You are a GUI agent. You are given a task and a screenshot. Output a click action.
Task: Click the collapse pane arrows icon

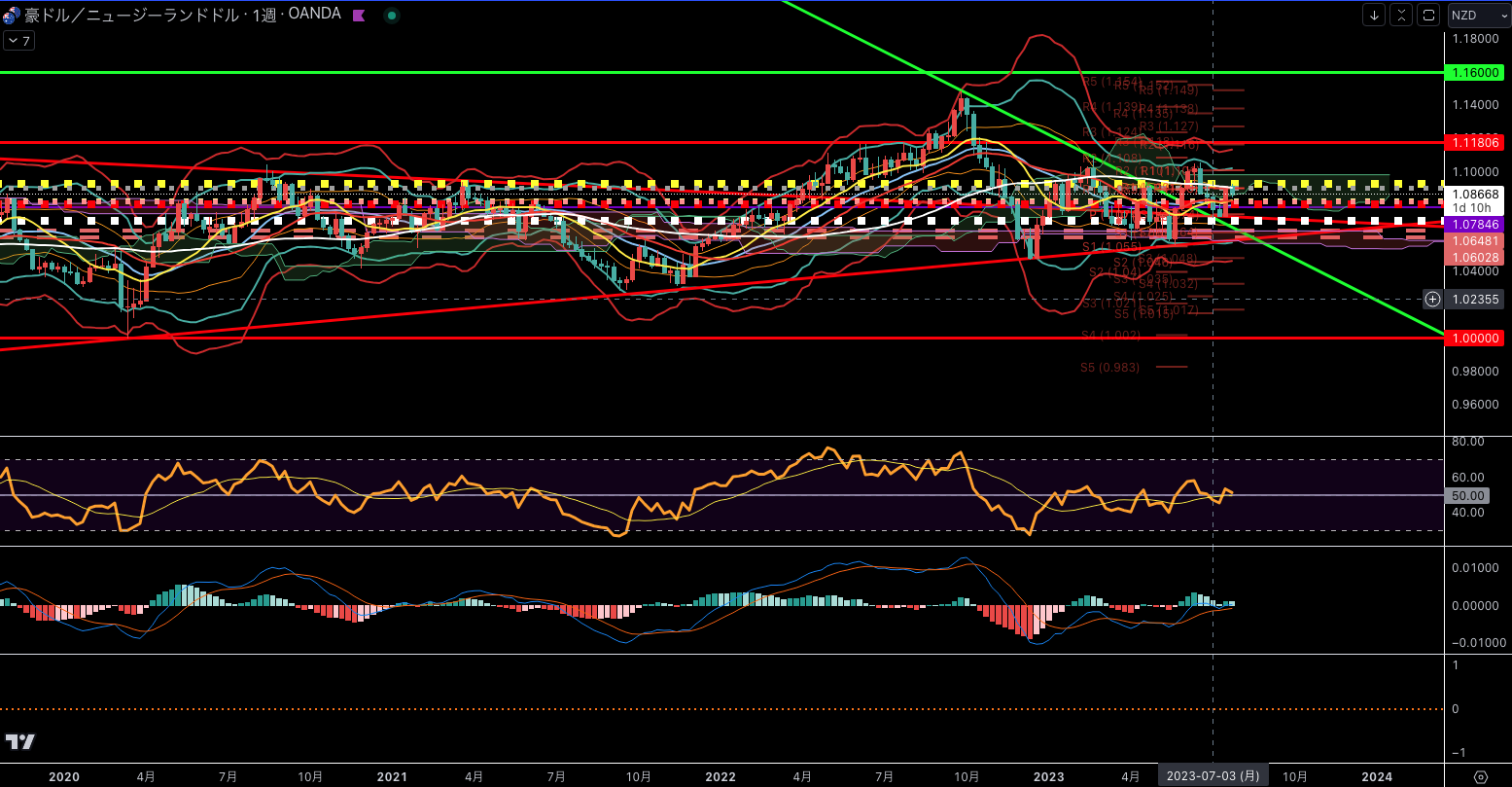[1401, 15]
